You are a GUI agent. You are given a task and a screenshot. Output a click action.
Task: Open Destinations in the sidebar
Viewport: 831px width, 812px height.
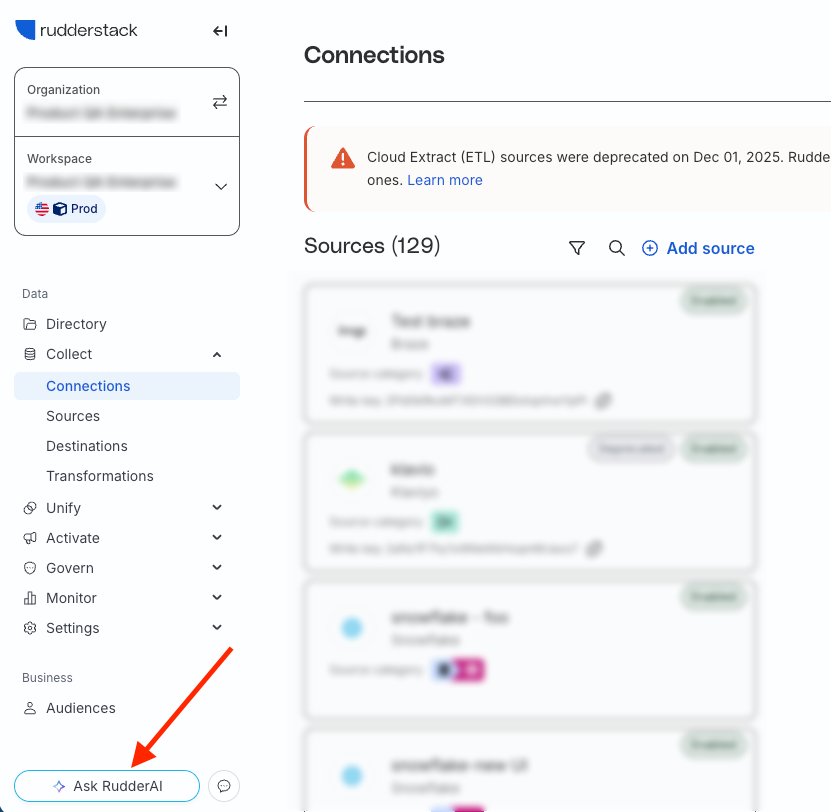[x=87, y=446]
